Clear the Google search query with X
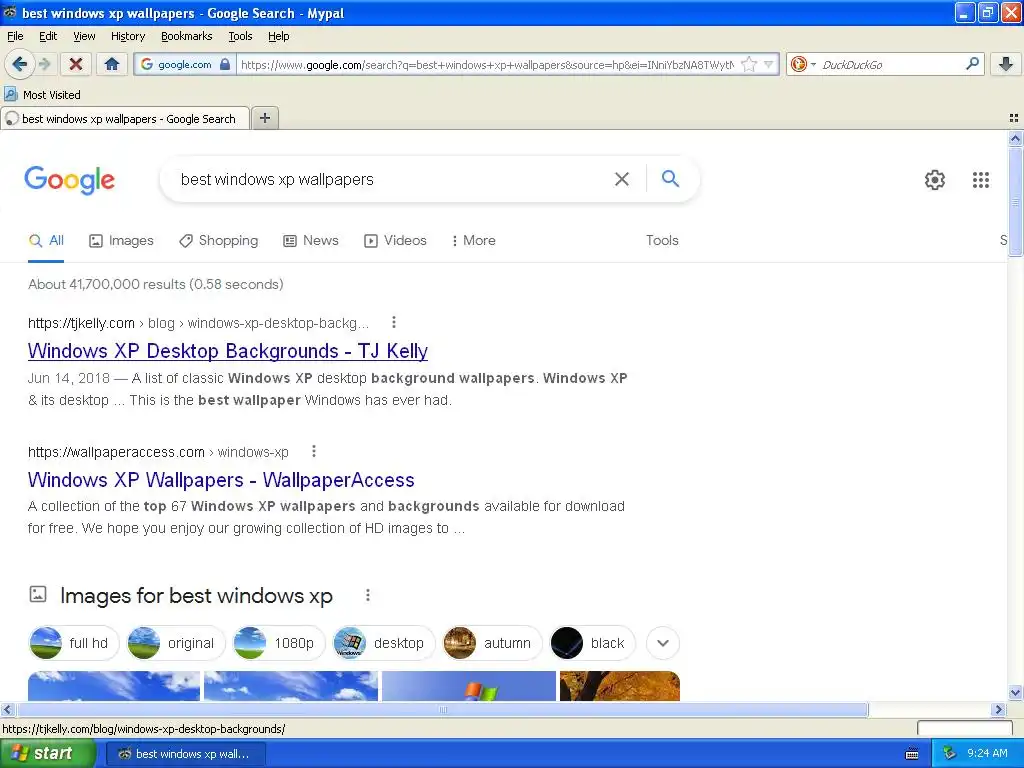This screenshot has width=1024, height=768. click(622, 179)
